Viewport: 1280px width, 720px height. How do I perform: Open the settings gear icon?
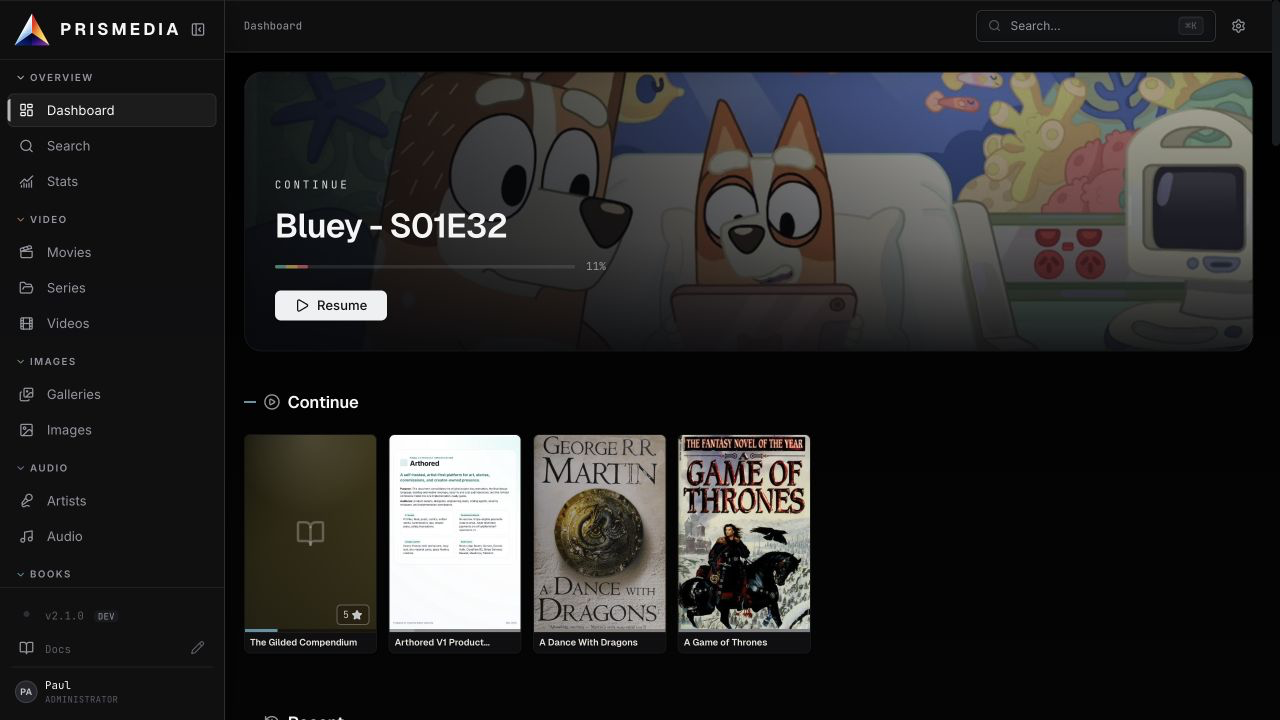tap(1238, 26)
